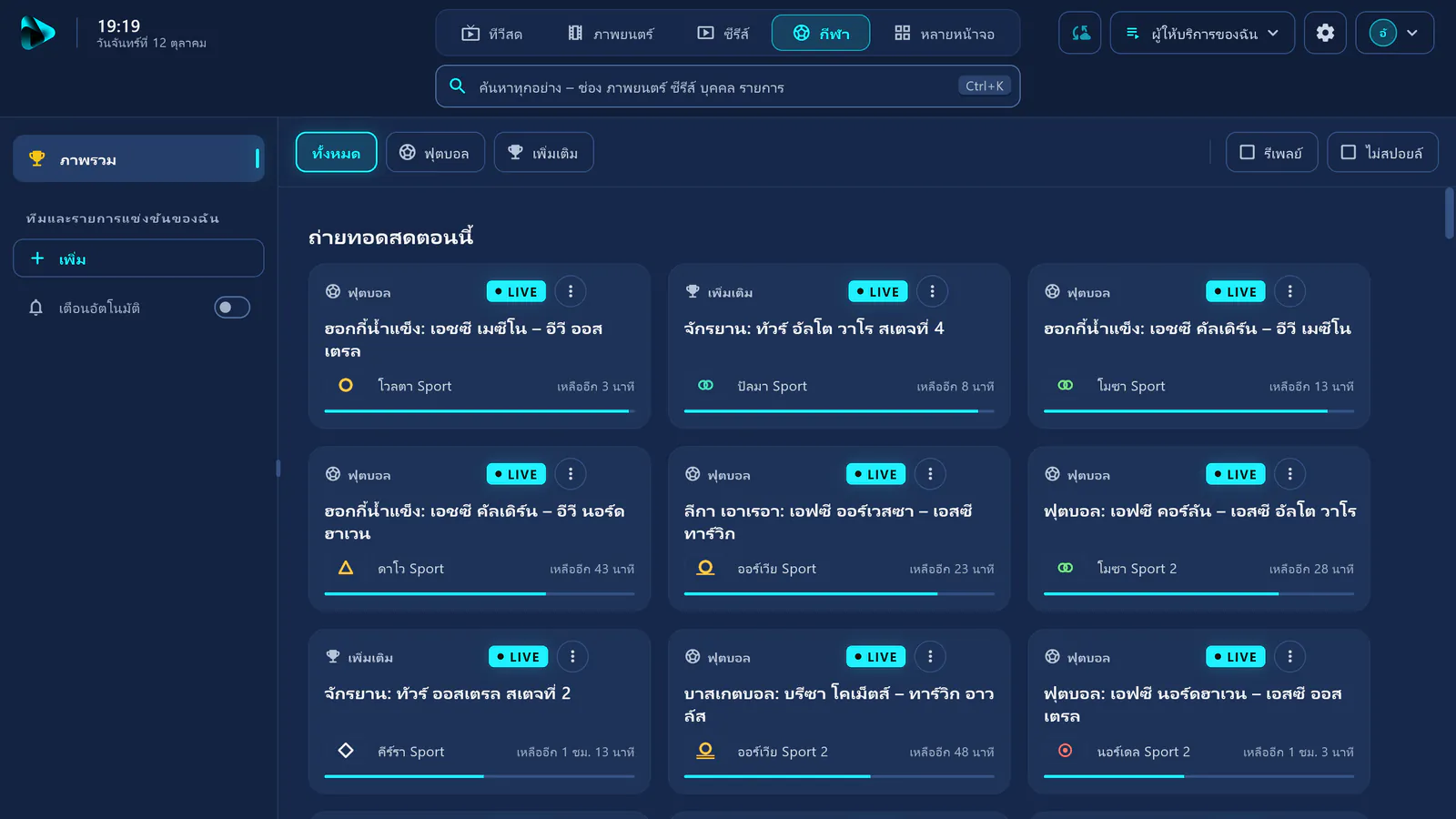Viewport: 1456px width, 819px height.
Task: Click the โมซา Sport 2 channel name
Action: click(x=1137, y=569)
